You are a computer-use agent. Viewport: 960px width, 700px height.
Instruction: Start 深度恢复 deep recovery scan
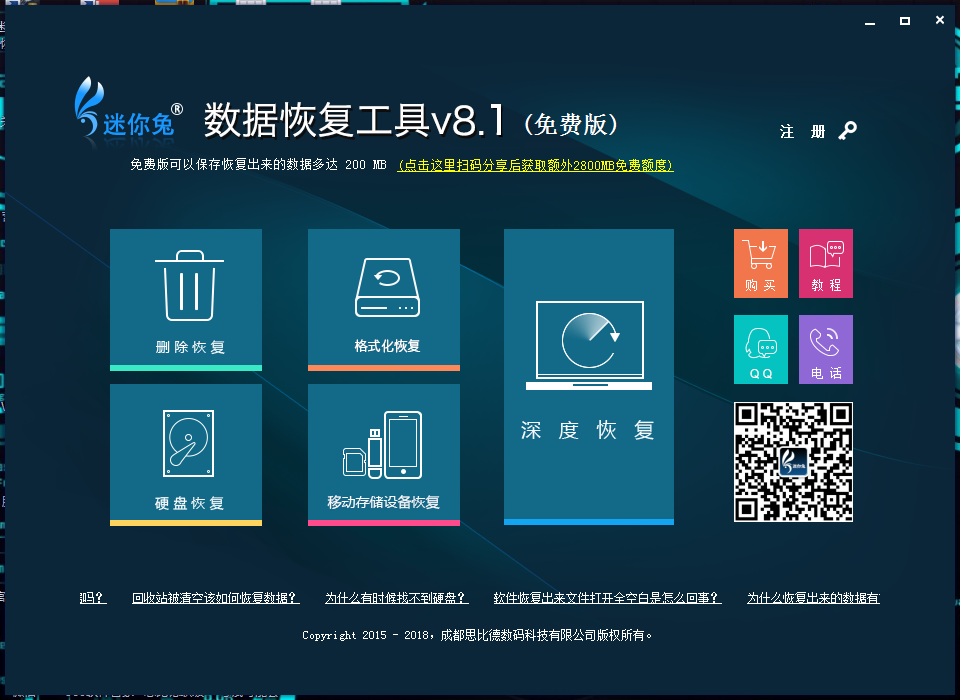pyautogui.click(x=589, y=377)
